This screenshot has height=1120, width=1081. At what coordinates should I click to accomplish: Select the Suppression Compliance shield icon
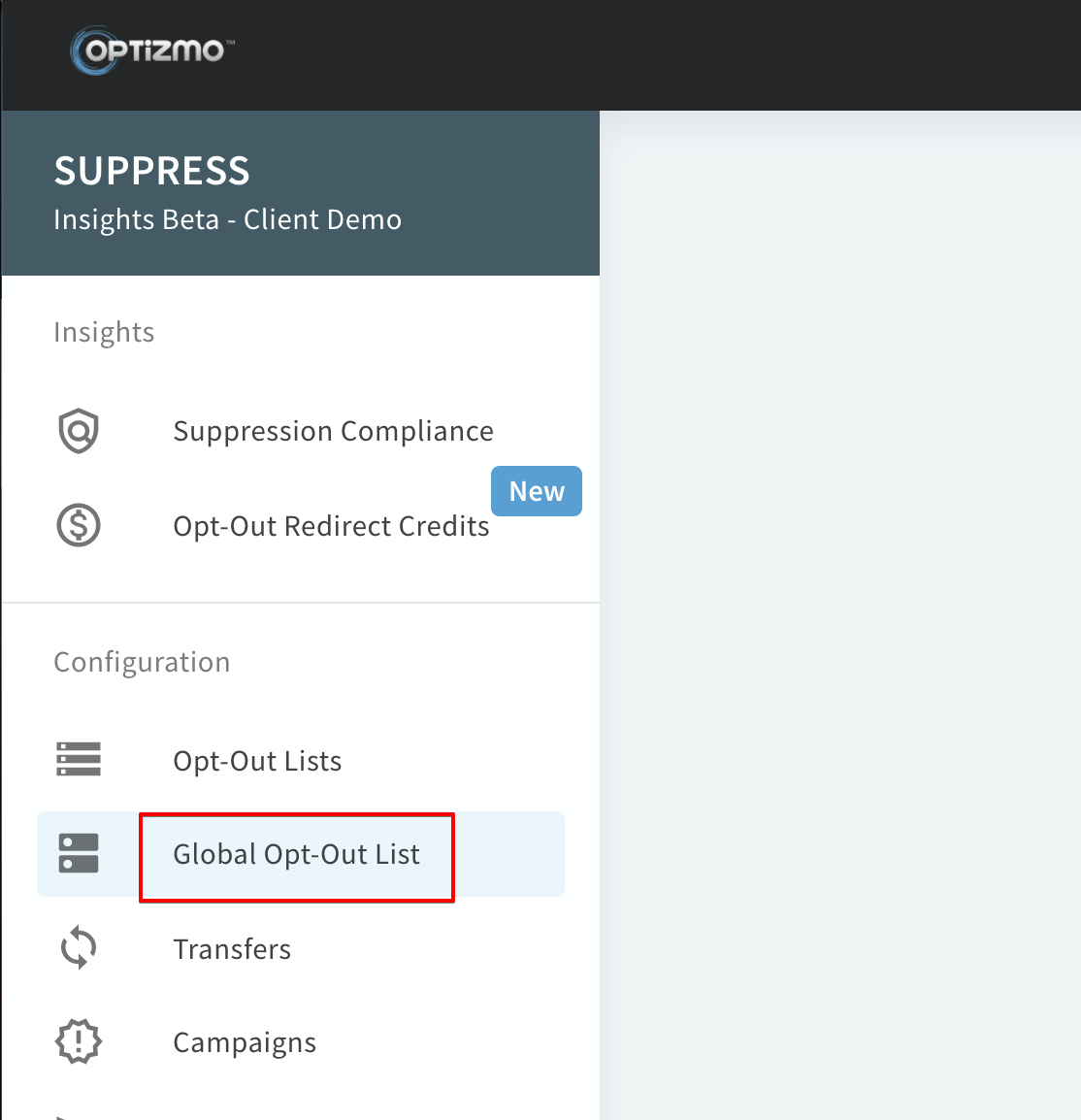(x=79, y=430)
